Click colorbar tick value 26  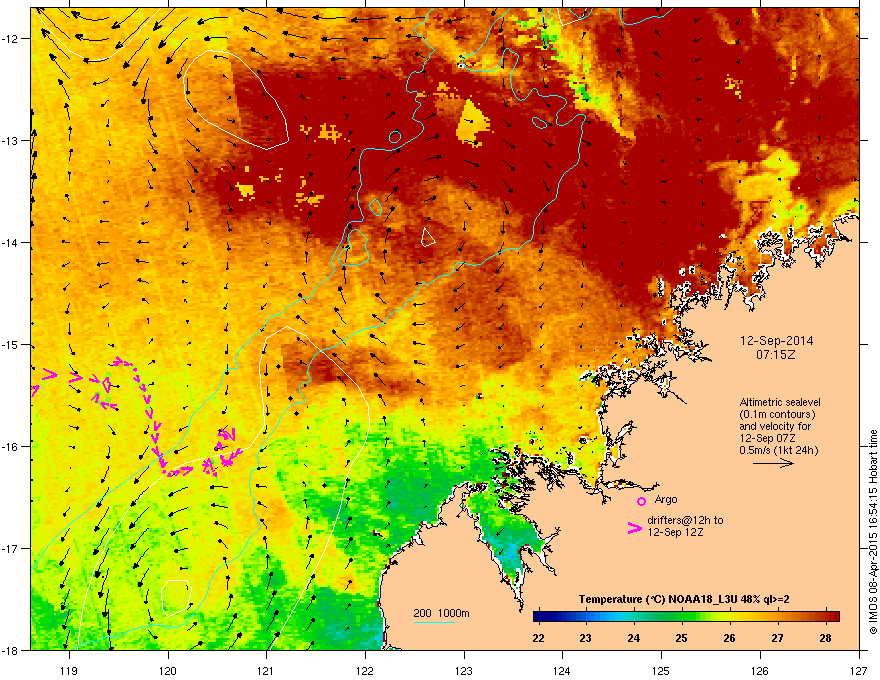coord(729,638)
